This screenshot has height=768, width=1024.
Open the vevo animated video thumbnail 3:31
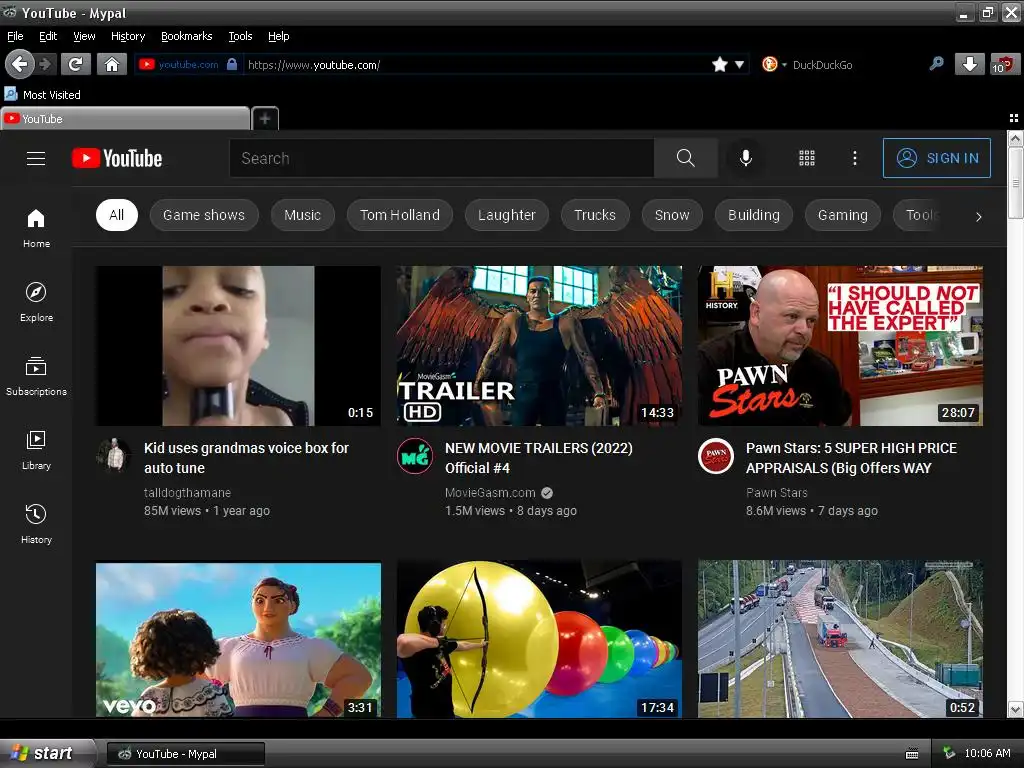pyautogui.click(x=238, y=640)
